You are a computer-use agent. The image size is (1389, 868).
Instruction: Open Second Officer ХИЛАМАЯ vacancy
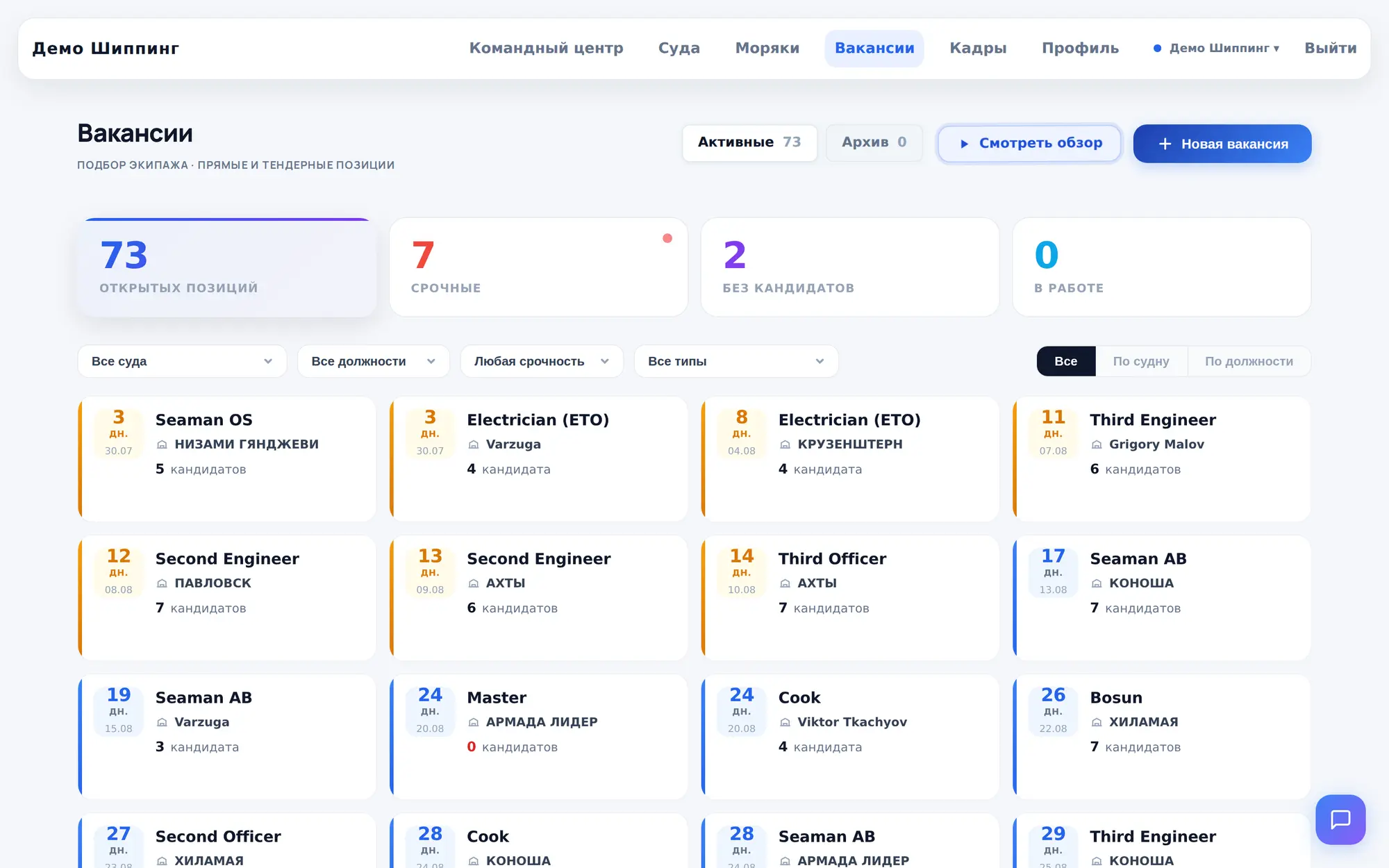click(227, 841)
